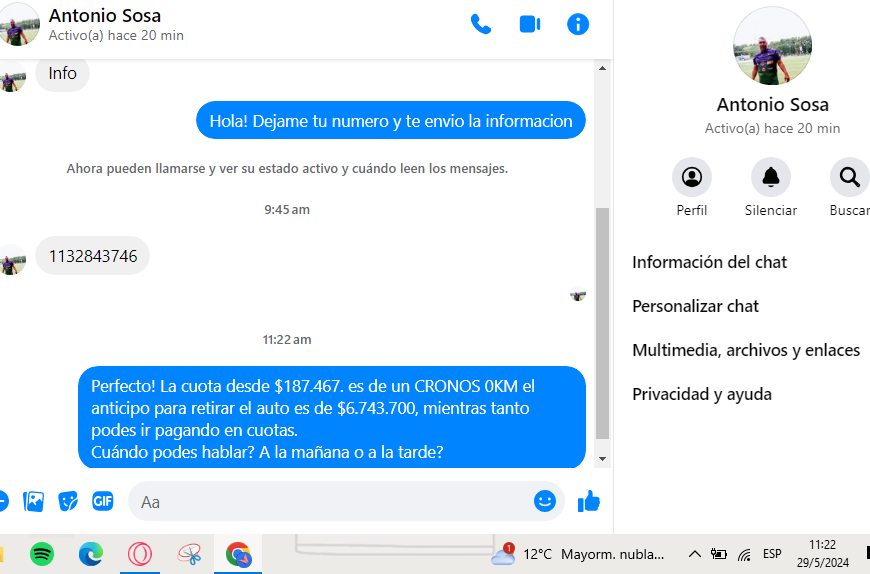Open the sticker picker
The image size is (870, 574).
pyautogui.click(x=68, y=501)
